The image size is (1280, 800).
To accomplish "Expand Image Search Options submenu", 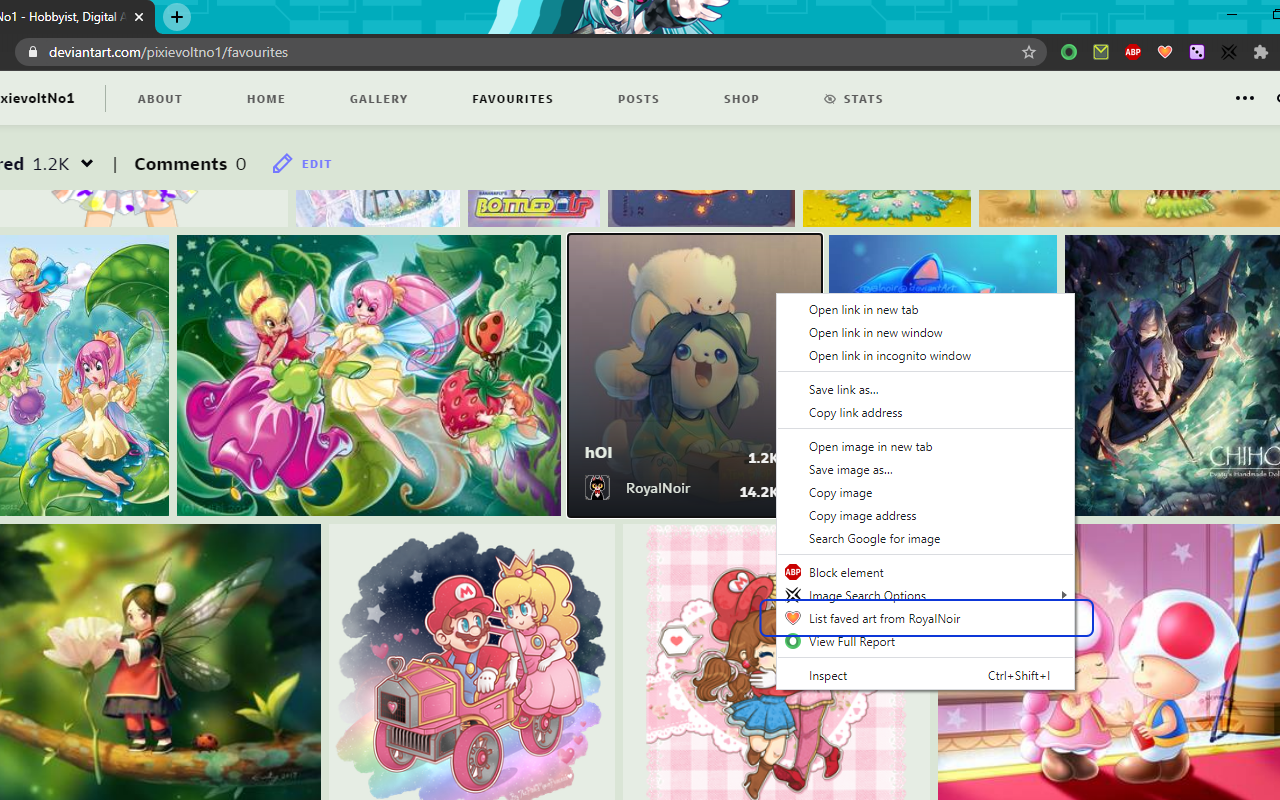I will pyautogui.click(x=867, y=596).
